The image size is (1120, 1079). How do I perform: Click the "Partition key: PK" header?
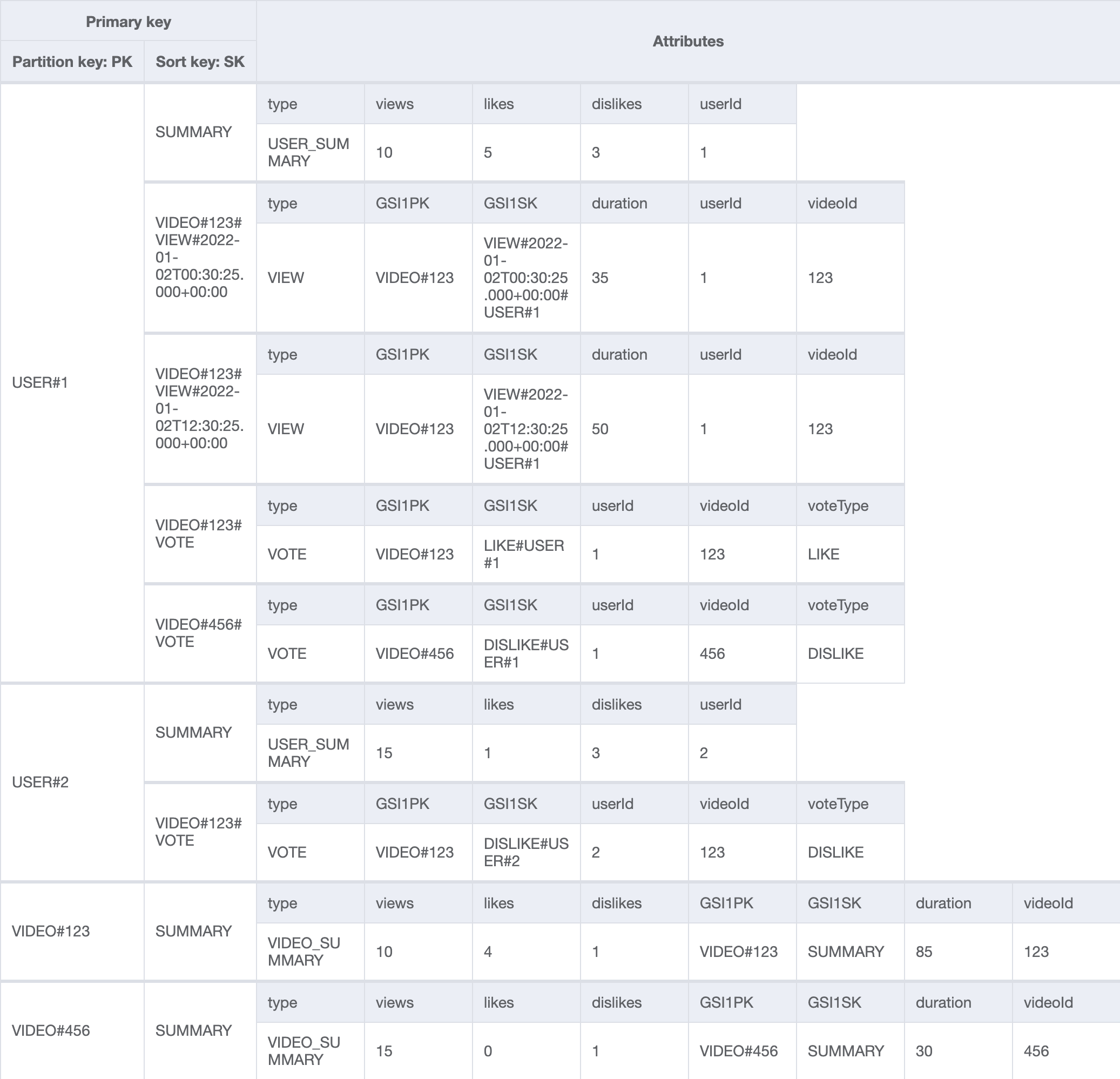(72, 61)
